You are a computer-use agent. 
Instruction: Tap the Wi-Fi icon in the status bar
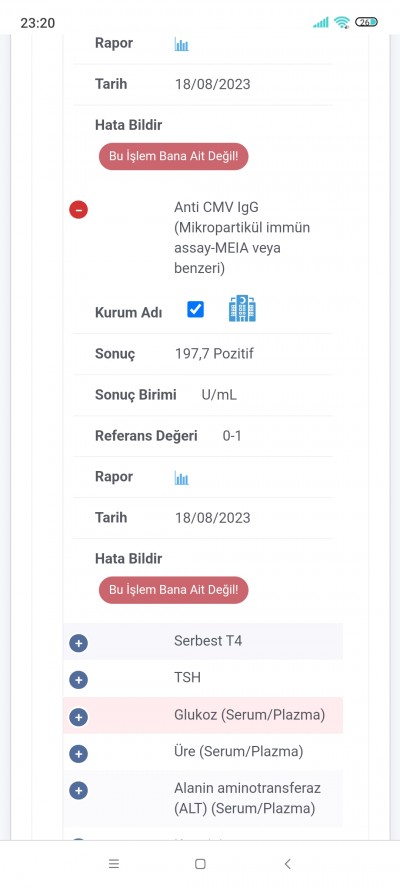click(x=342, y=22)
